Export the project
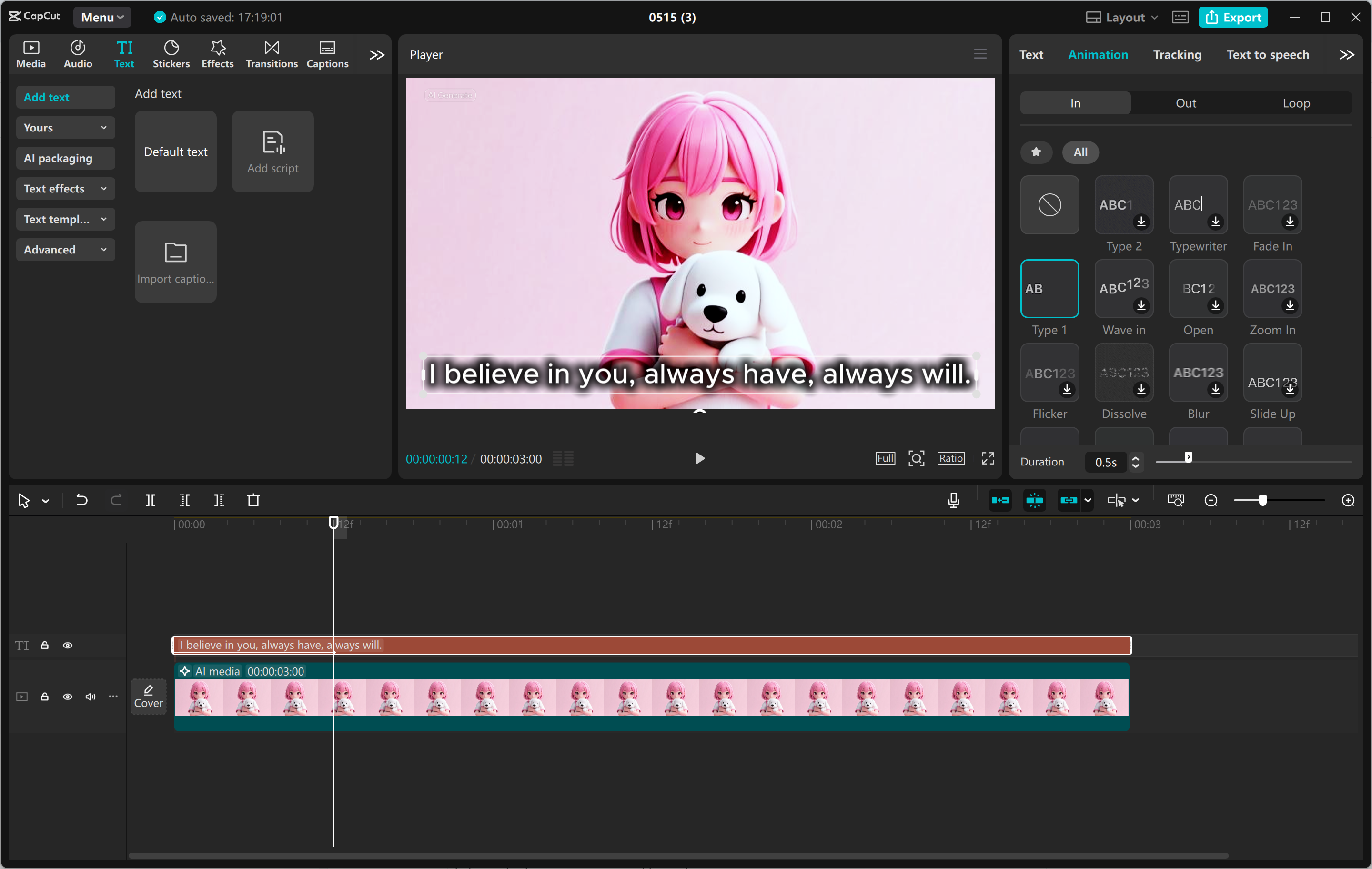The width and height of the screenshot is (1372, 869). coord(1233,17)
